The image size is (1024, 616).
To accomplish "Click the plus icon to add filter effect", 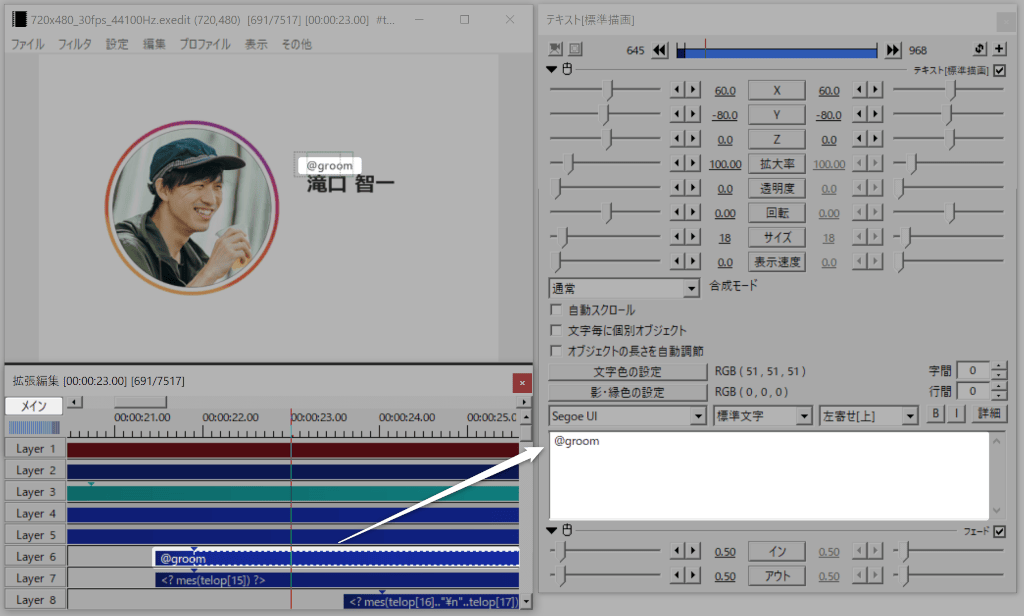I will pos(999,49).
